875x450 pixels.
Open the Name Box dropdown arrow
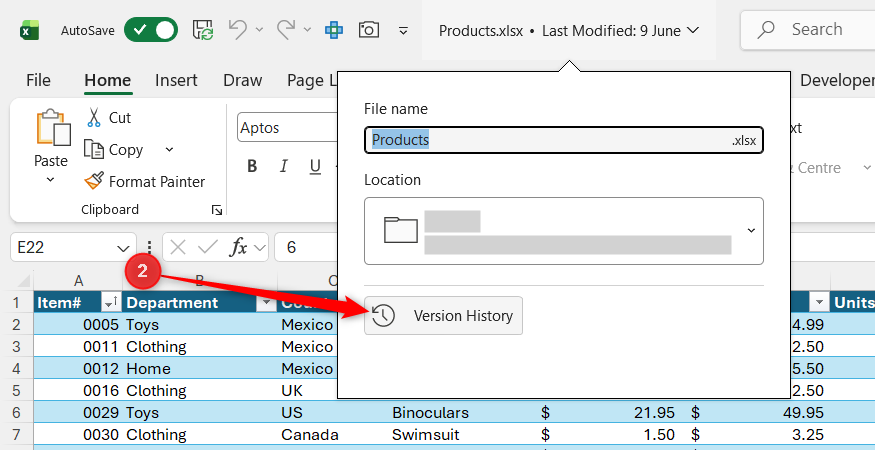coord(123,247)
